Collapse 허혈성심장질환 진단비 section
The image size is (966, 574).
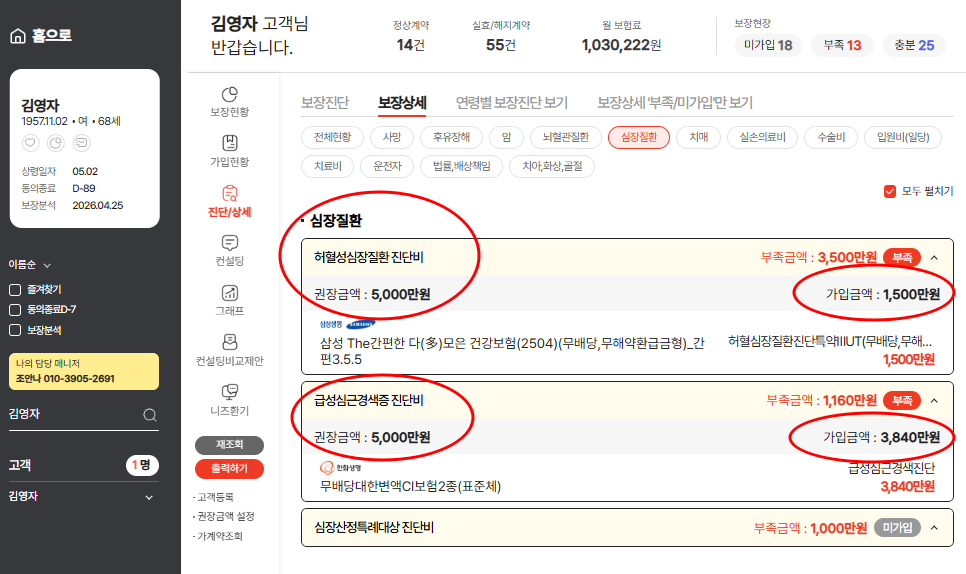point(935,257)
